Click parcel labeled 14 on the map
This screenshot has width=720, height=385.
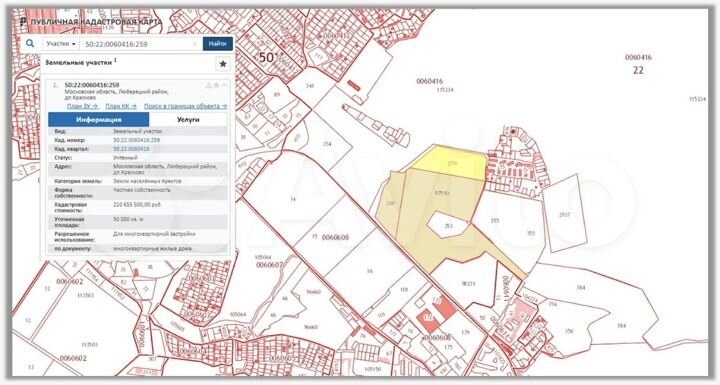[x=293, y=199]
